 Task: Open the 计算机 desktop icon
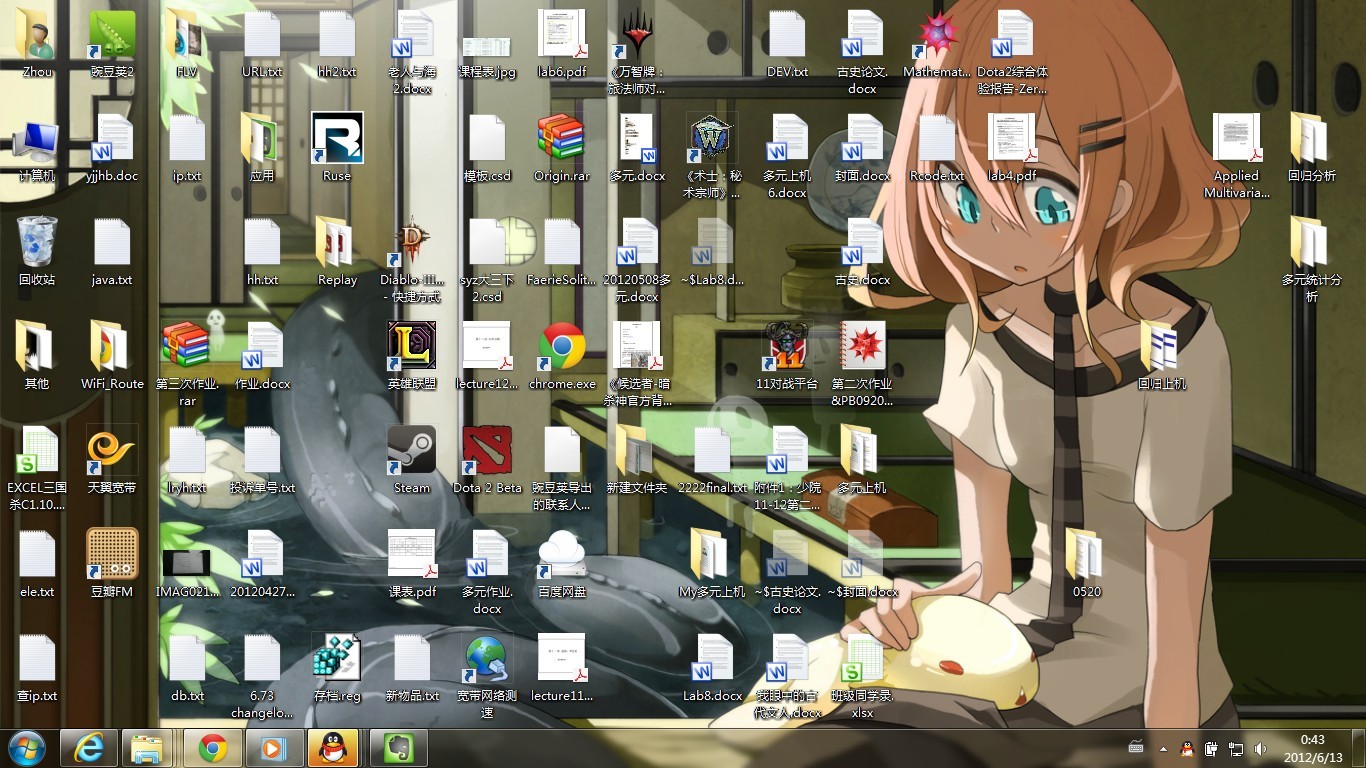click(x=37, y=138)
